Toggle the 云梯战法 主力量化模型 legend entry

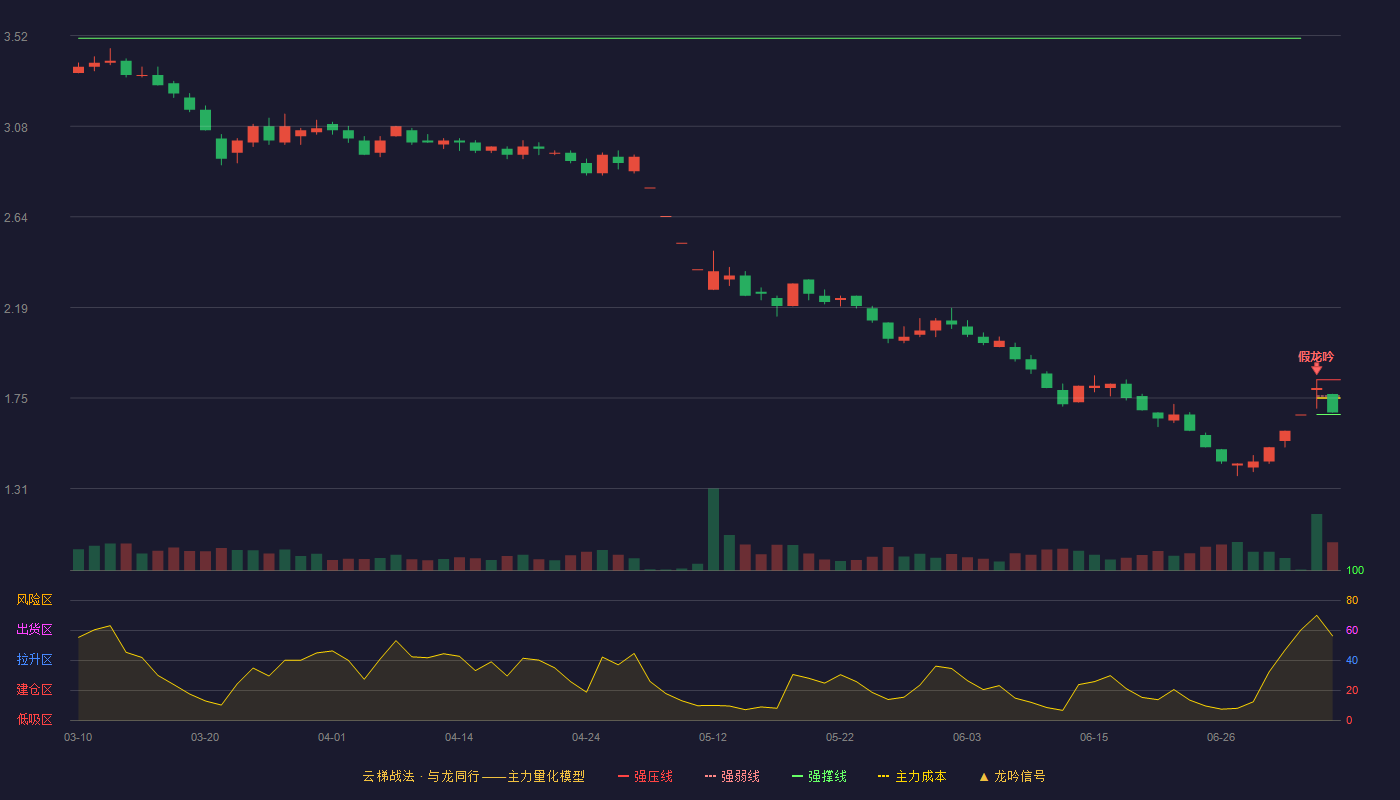pos(473,776)
